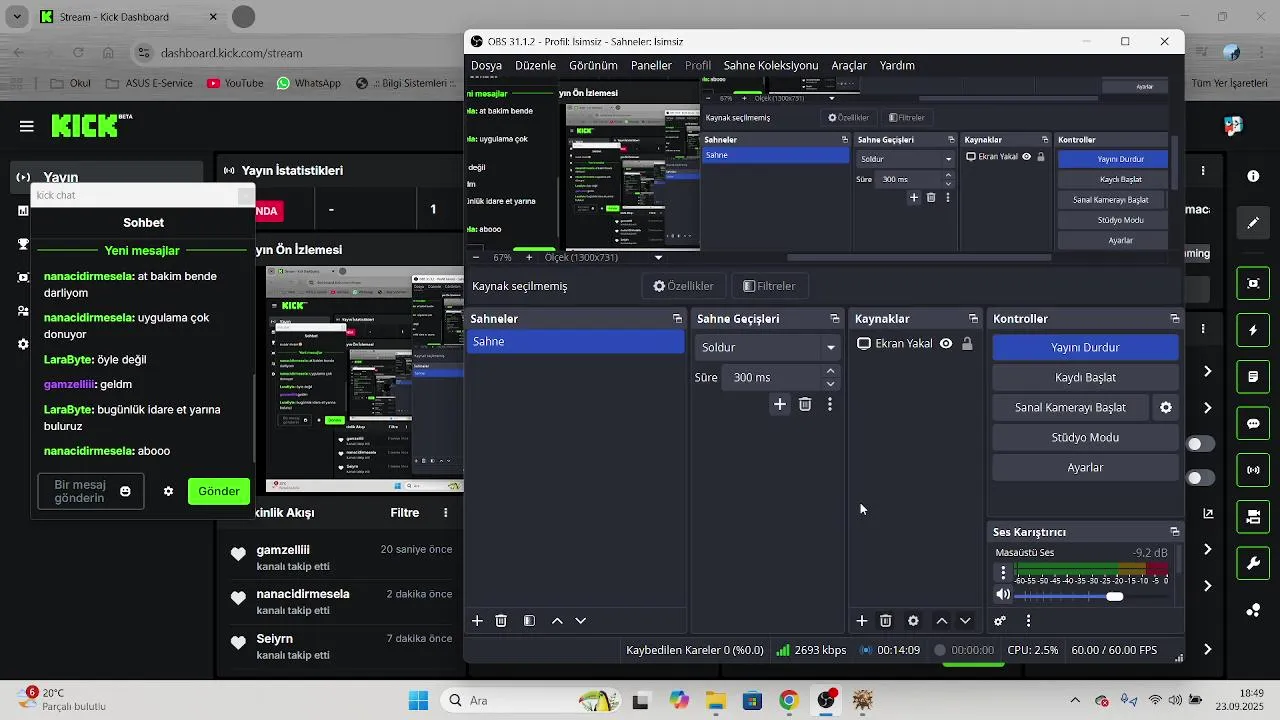Viewport: 1280px width, 720px height.
Task: Undock the Kaynaklar panel
Action: [x=973, y=319]
